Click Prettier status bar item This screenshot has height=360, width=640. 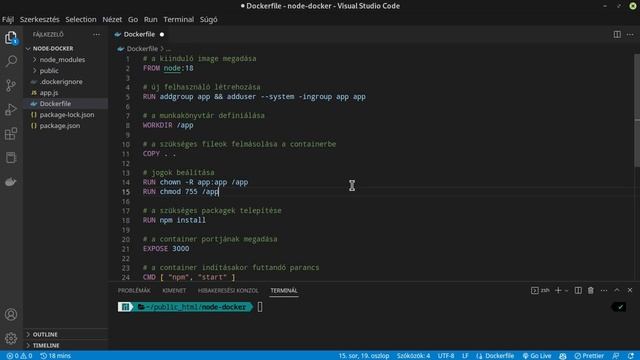pos(589,356)
